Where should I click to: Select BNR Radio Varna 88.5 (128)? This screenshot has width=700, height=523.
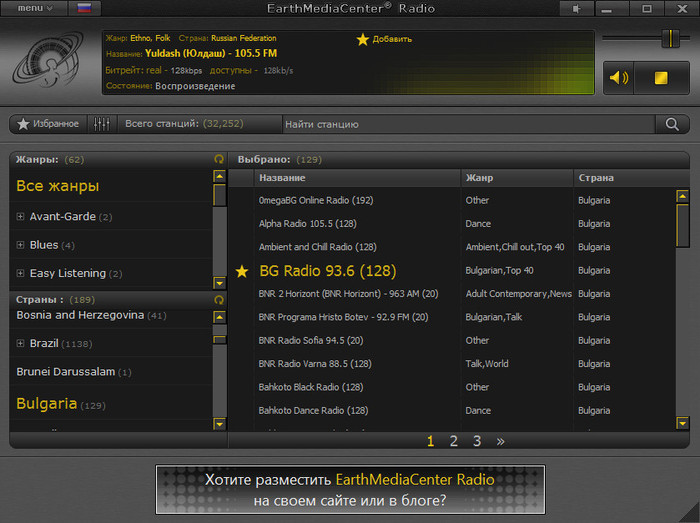[x=315, y=364]
